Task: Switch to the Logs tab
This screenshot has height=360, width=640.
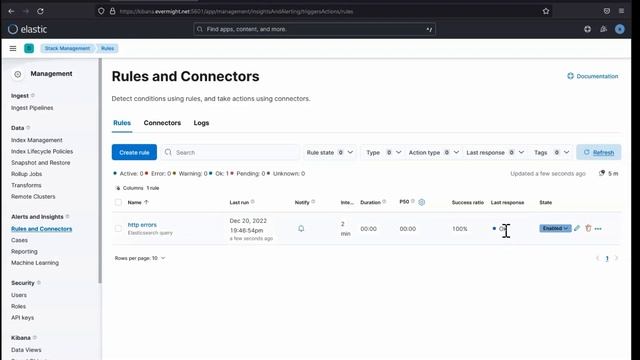Action: coord(201,123)
